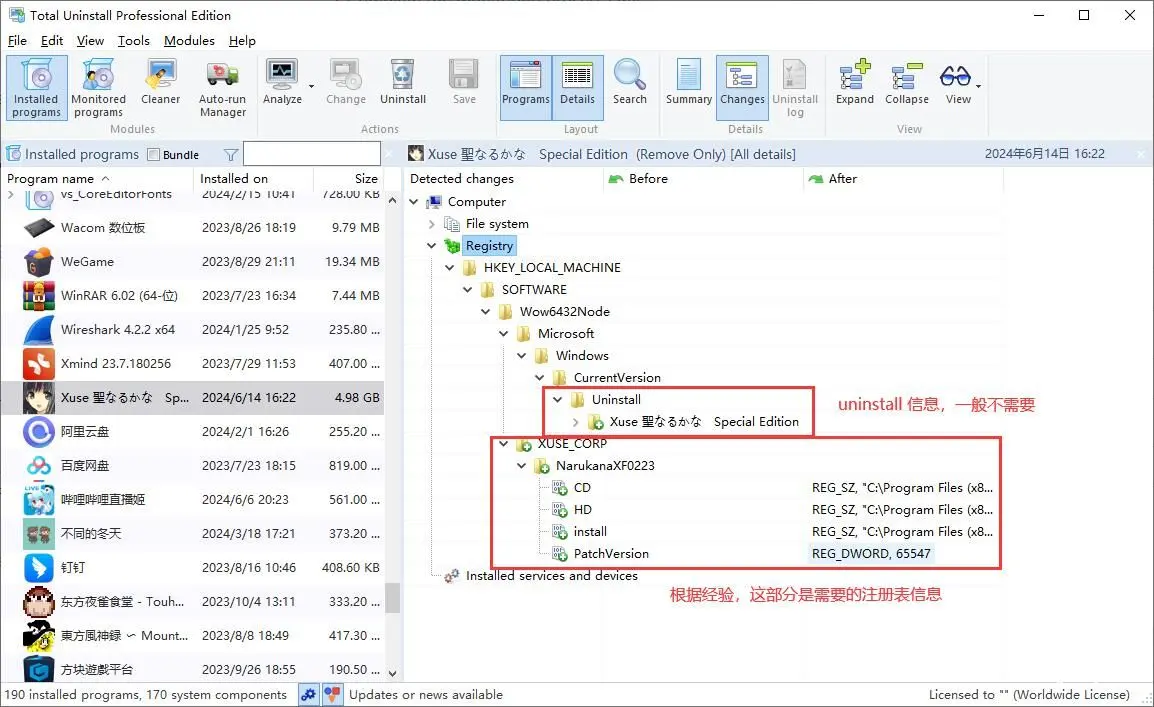Click the status bar gears icon
1154x707 pixels.
(308, 694)
